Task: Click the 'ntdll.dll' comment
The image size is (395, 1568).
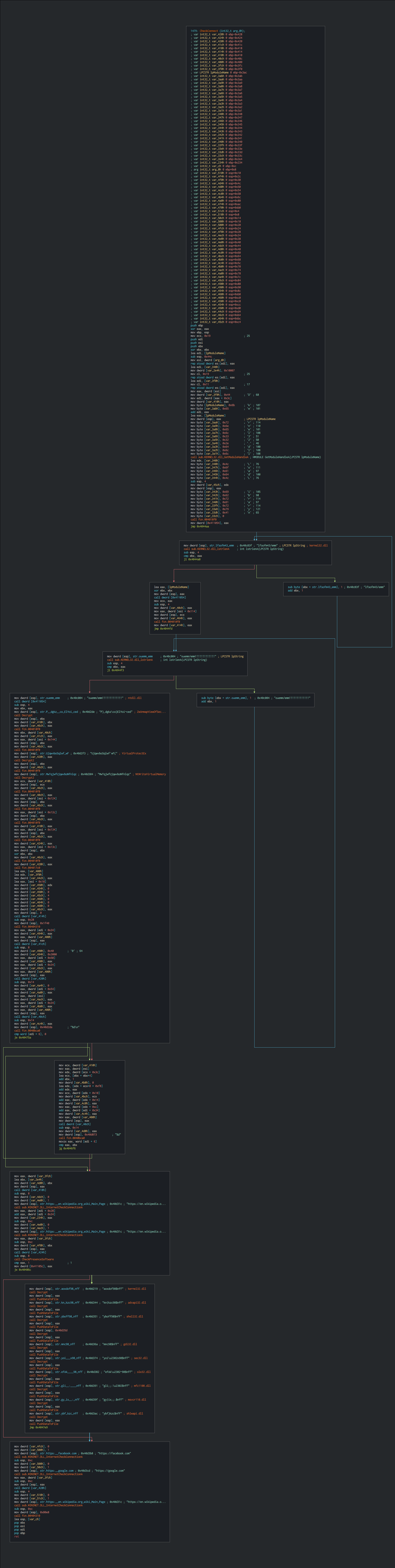Action: pos(135,698)
